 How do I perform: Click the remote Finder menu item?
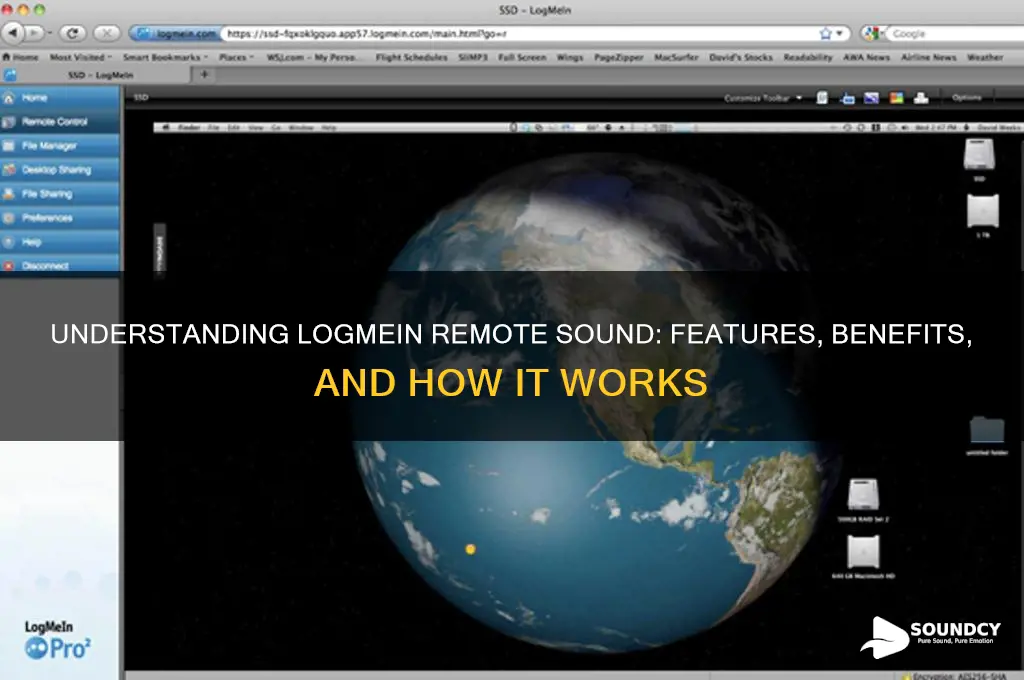click(x=189, y=127)
